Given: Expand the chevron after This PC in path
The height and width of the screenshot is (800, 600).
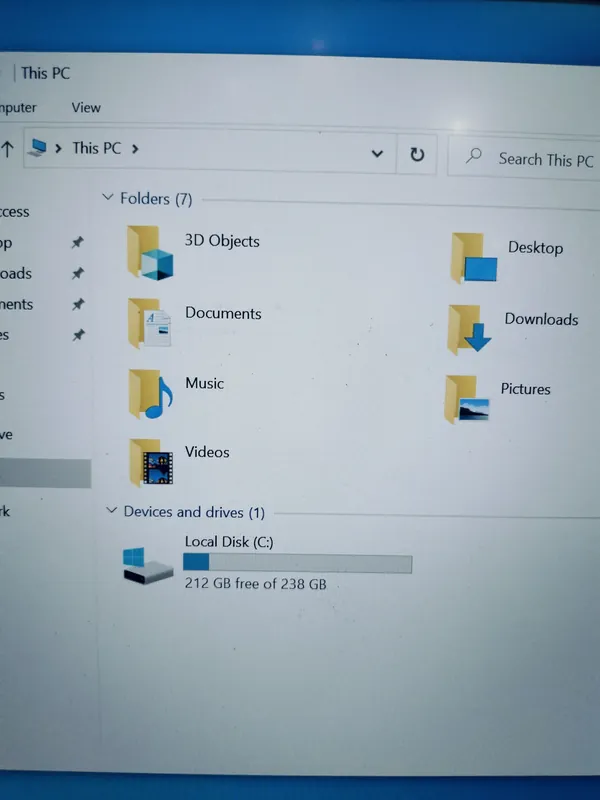Looking at the screenshot, I should tap(135, 148).
